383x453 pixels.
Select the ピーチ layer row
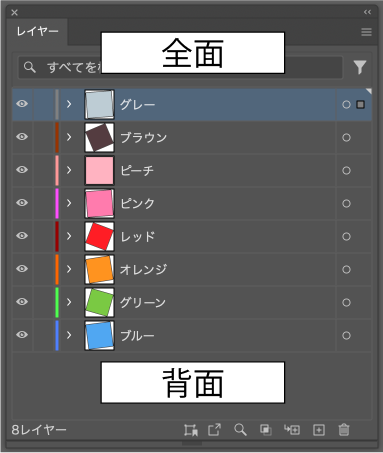point(192,170)
